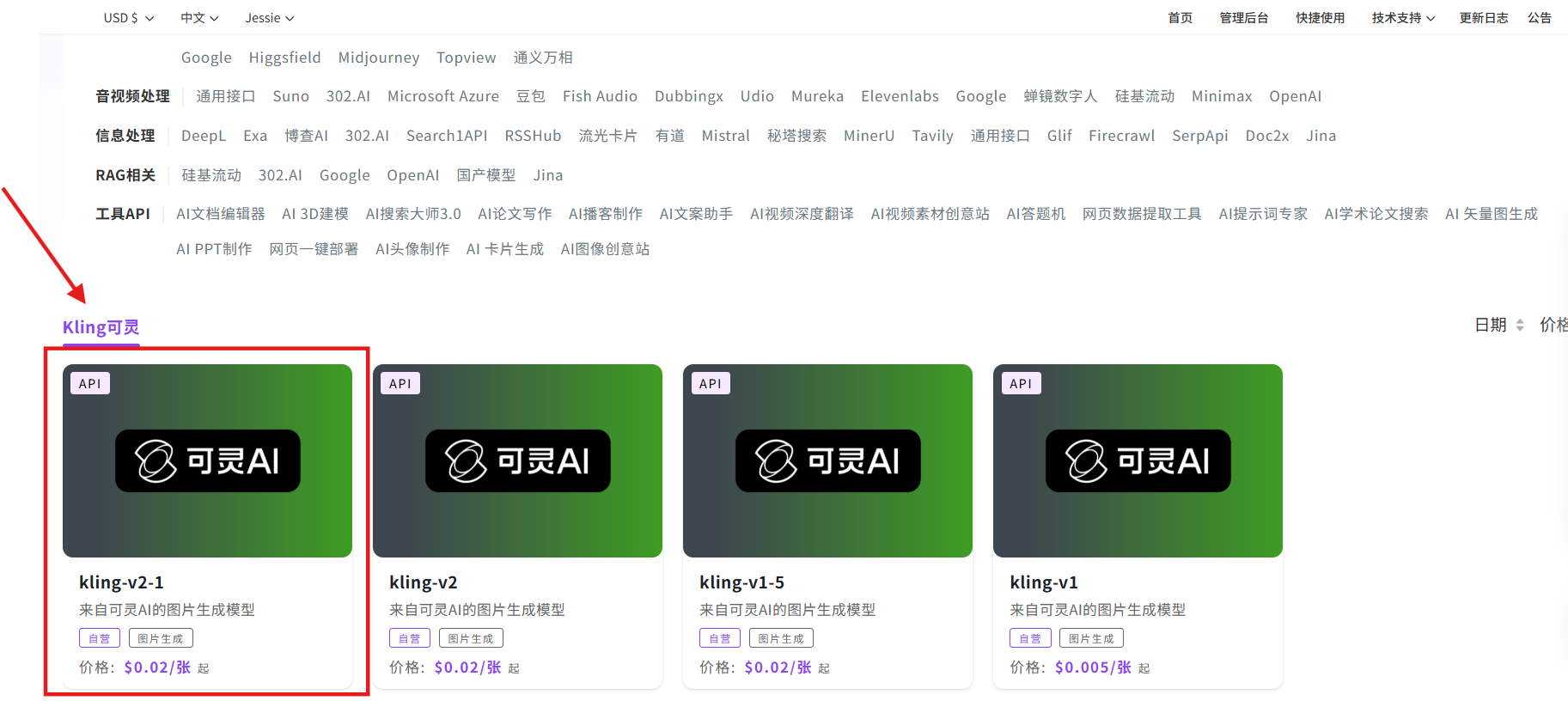Open kling-v1-5 card thumbnail image
The width and height of the screenshot is (1568, 719).
pos(827,460)
